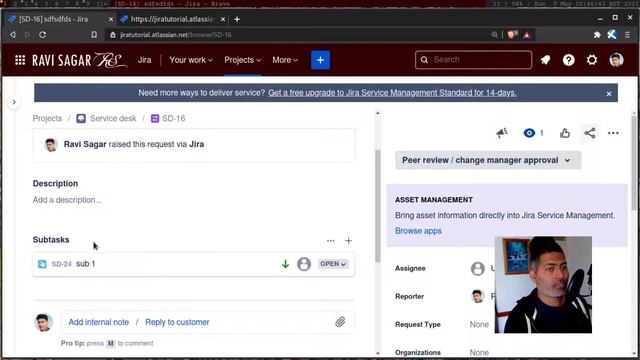640x360 pixels.
Task: Go back in browser history
Action: 13,35
